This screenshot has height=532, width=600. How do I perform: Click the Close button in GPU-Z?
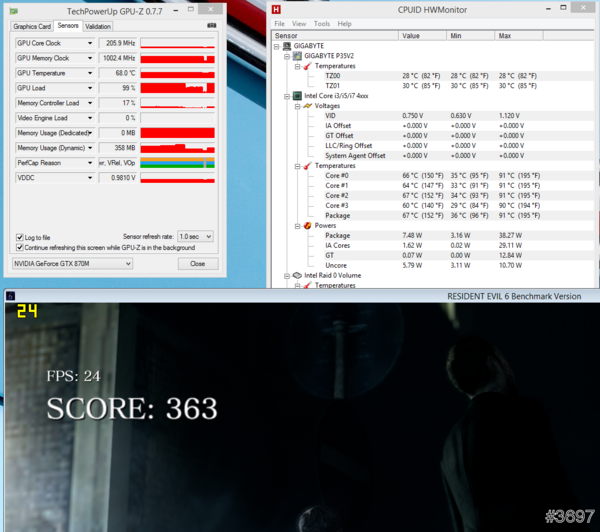198,264
